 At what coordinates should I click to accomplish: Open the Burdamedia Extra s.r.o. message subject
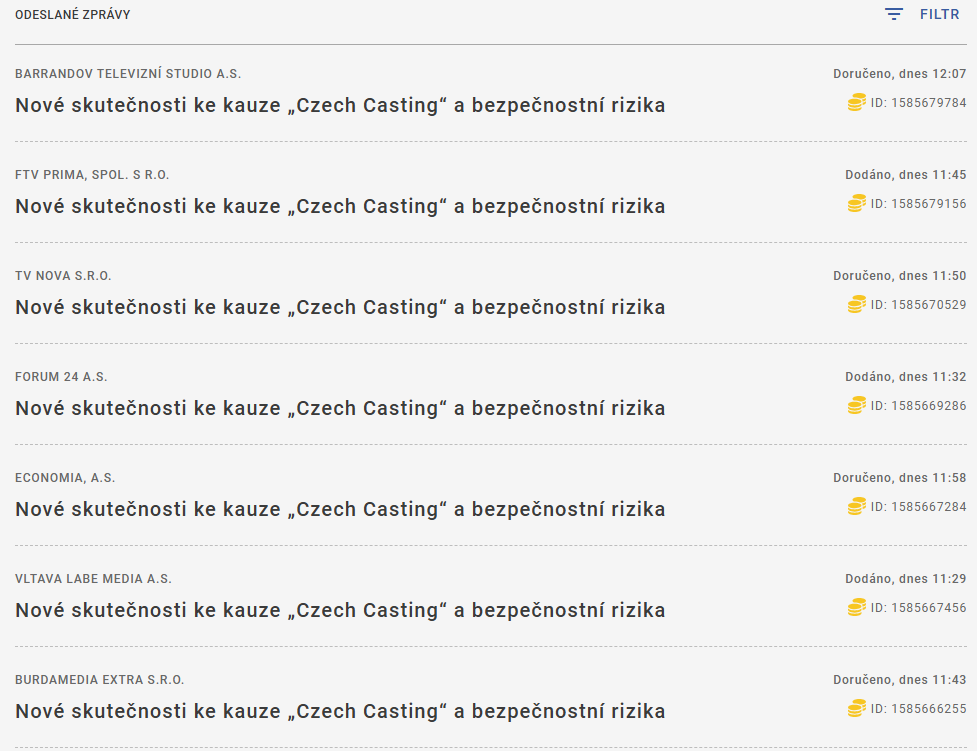(x=340, y=712)
